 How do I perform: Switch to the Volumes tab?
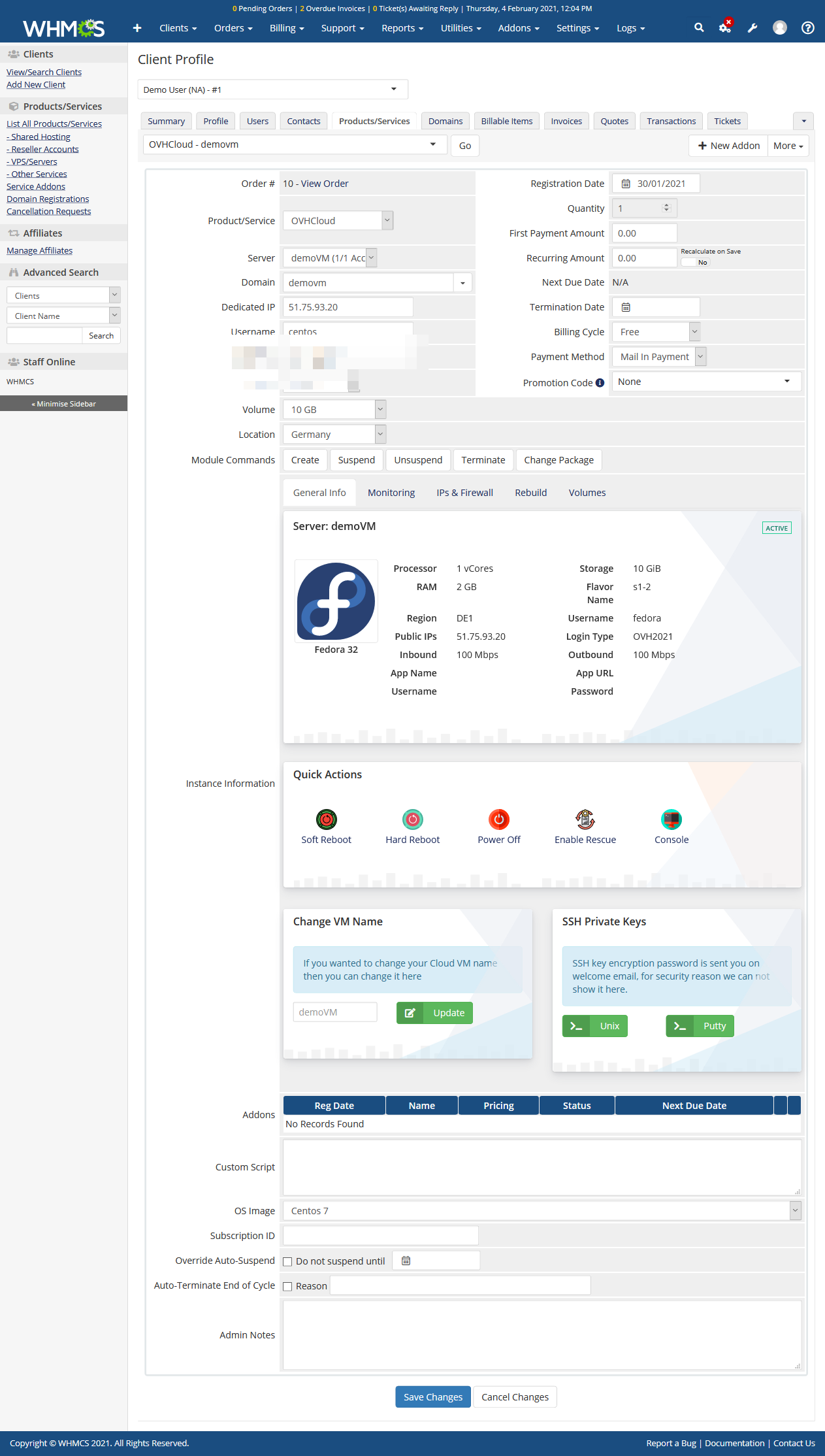tap(587, 493)
